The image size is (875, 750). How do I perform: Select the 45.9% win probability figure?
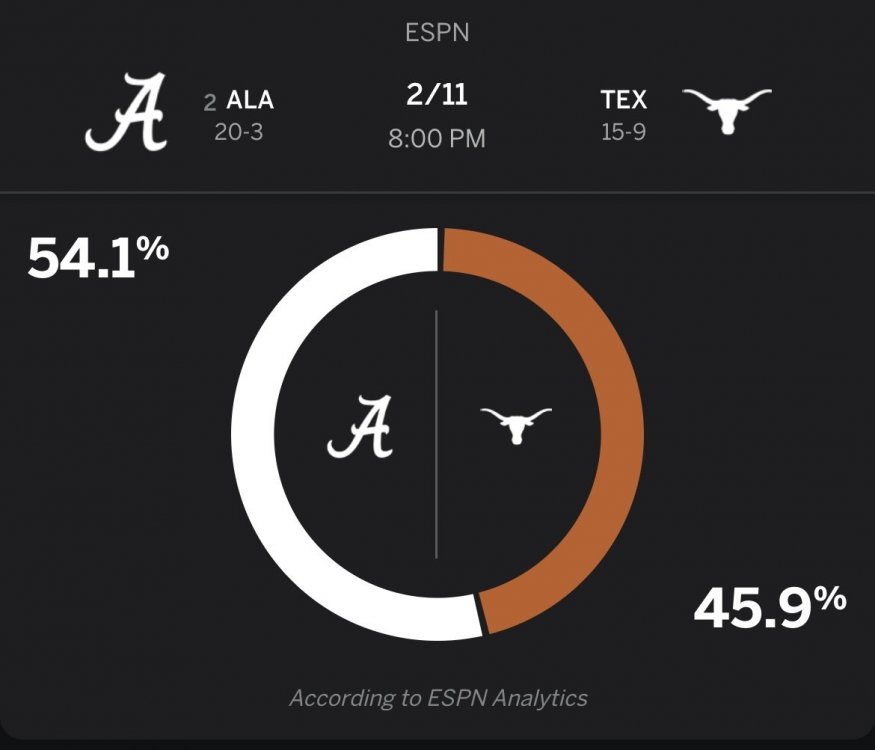point(770,606)
